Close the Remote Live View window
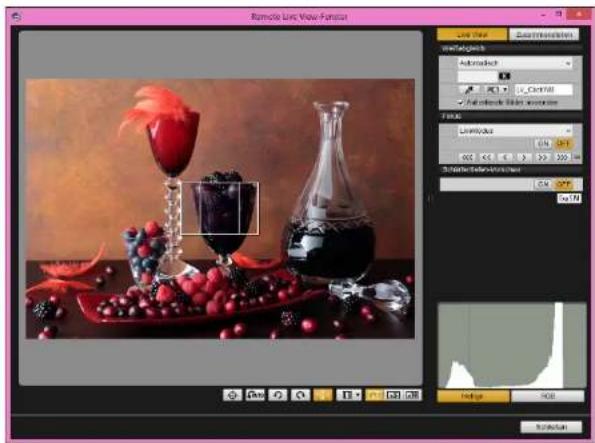Screen dimensions: 595x443 [578, 15]
